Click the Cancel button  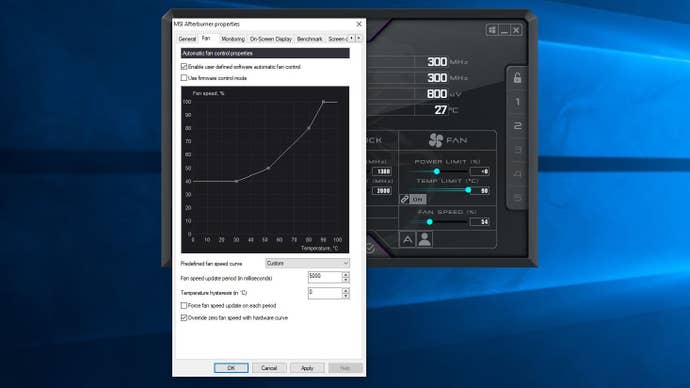tap(269, 368)
